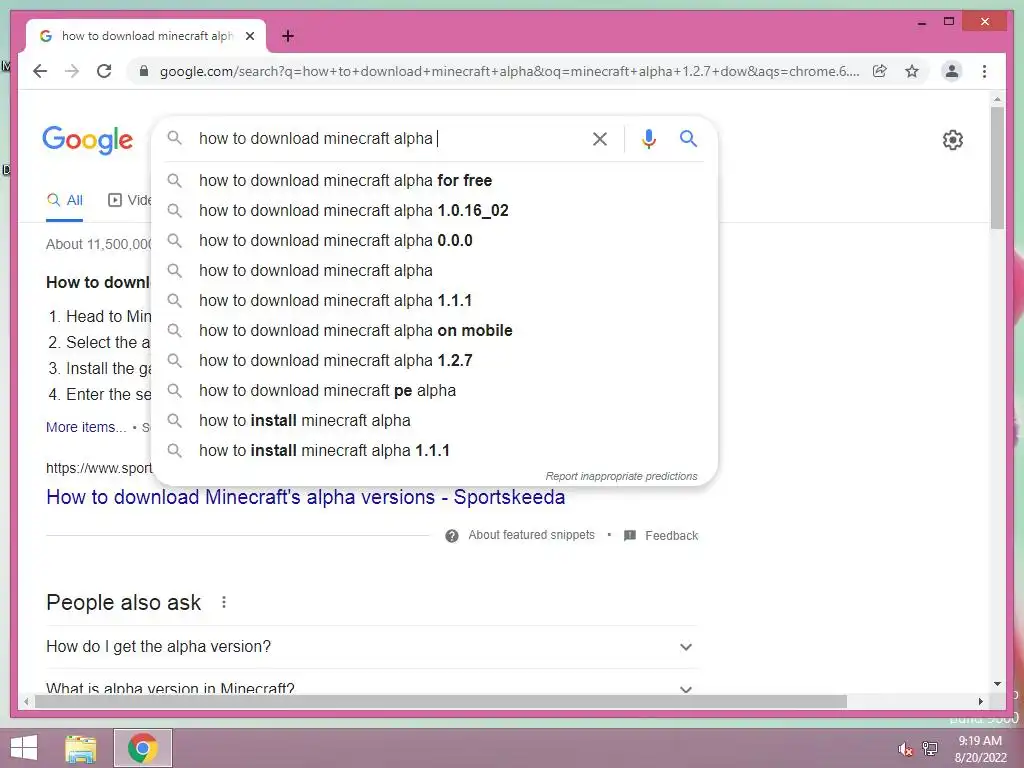Click the muted volume tray icon
Viewport: 1024px width, 768px height.
[905, 748]
